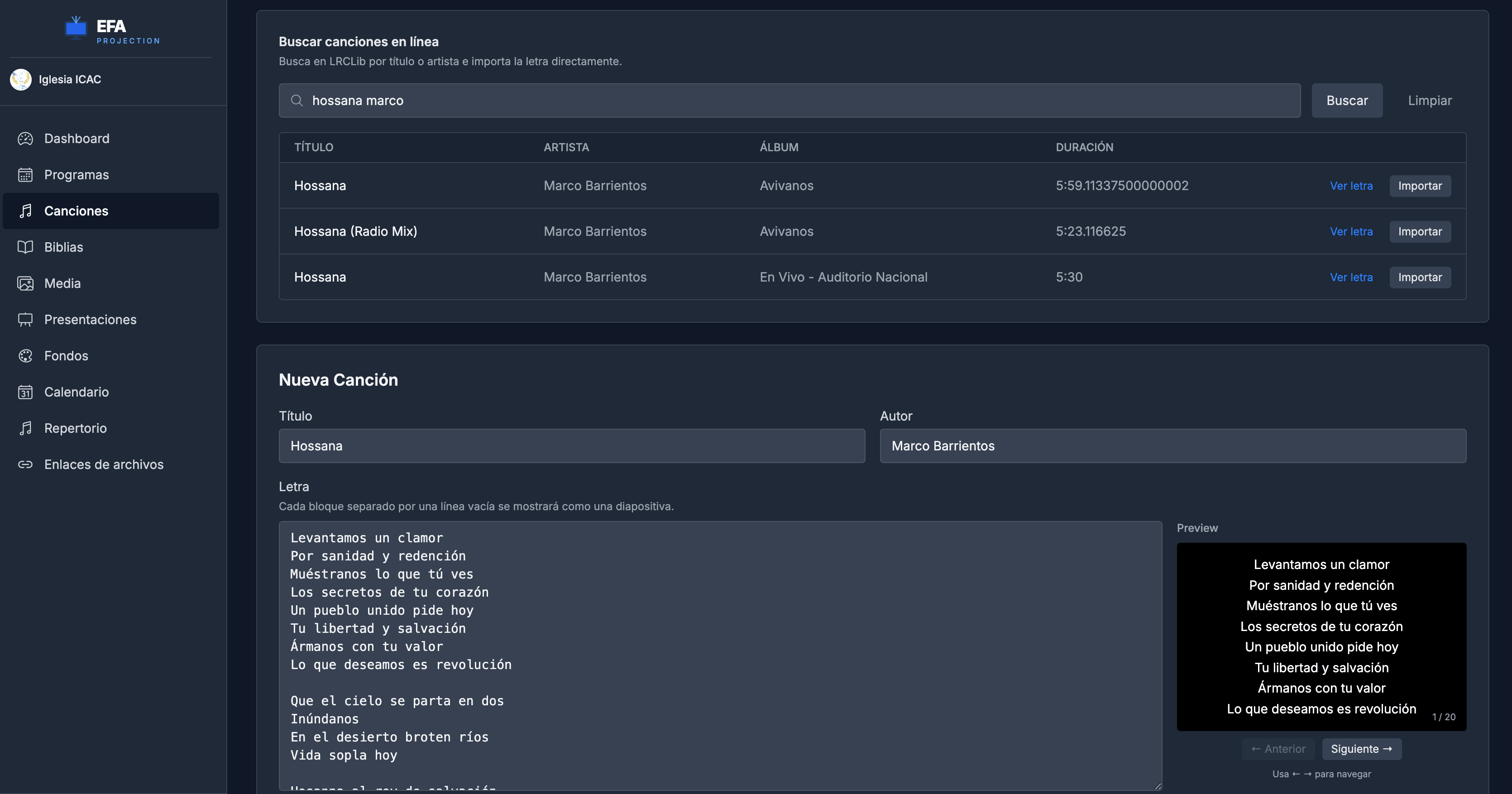
Task: Click the Programas calendar icon
Action: point(25,175)
